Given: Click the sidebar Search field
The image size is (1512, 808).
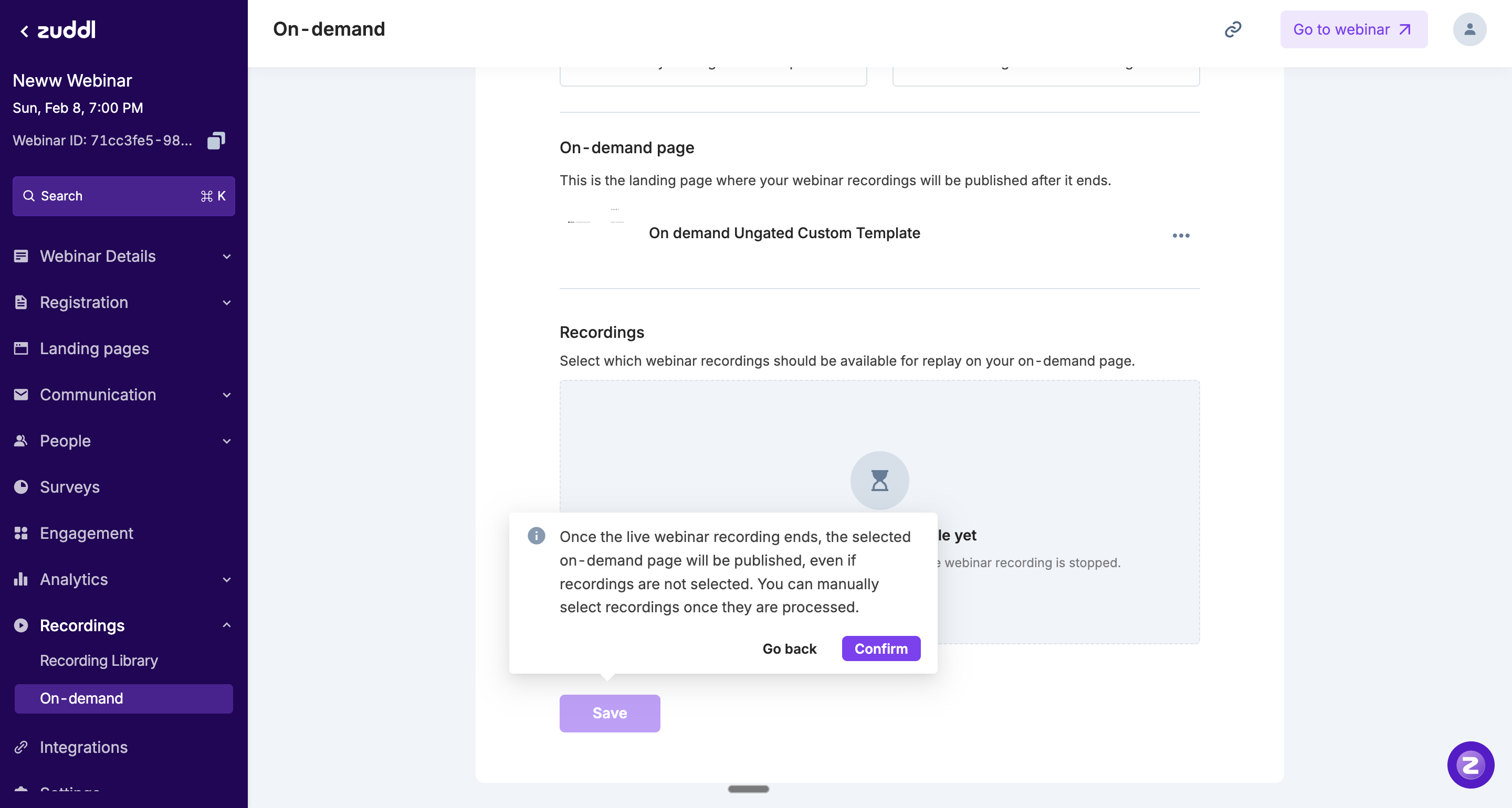Looking at the screenshot, I should (123, 196).
